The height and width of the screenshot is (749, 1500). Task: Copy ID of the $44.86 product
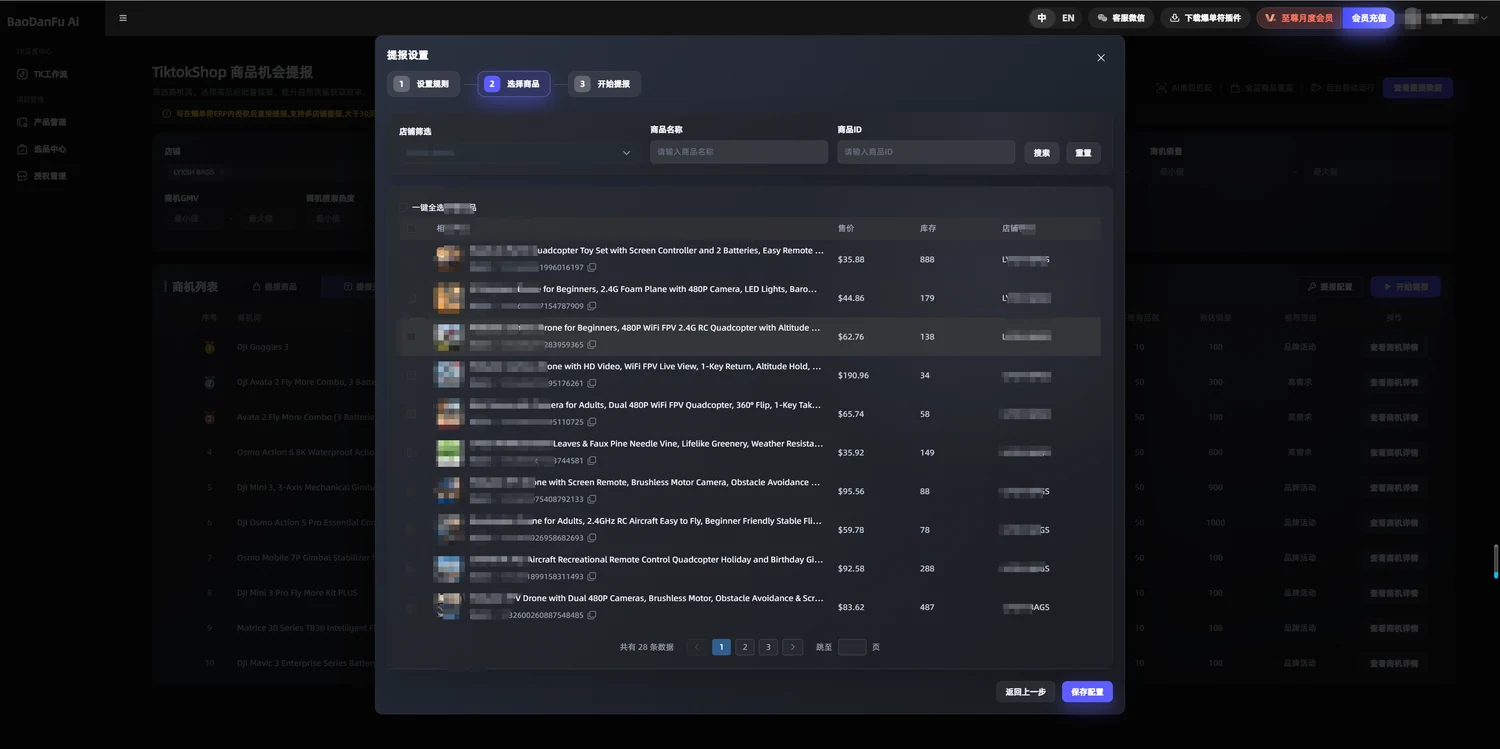click(x=592, y=306)
